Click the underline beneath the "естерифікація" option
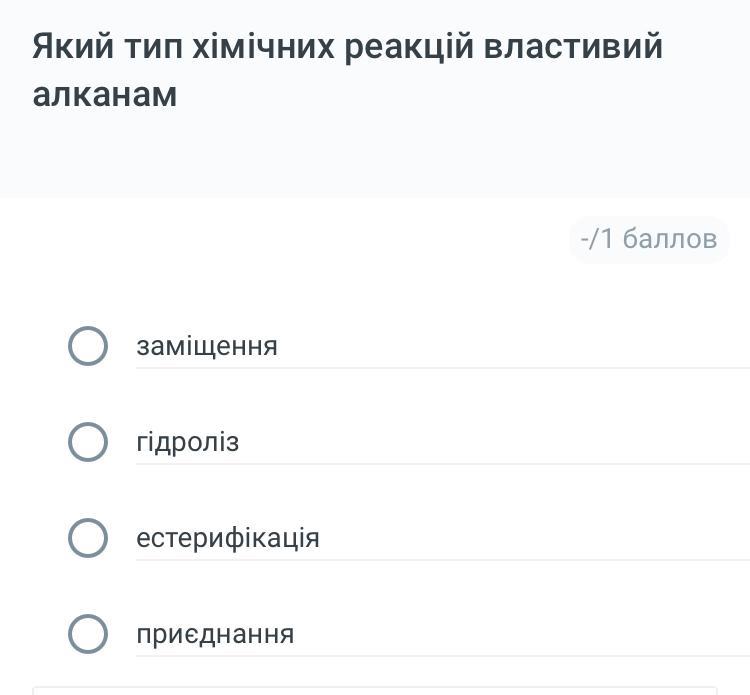The width and height of the screenshot is (750, 695). [440, 560]
